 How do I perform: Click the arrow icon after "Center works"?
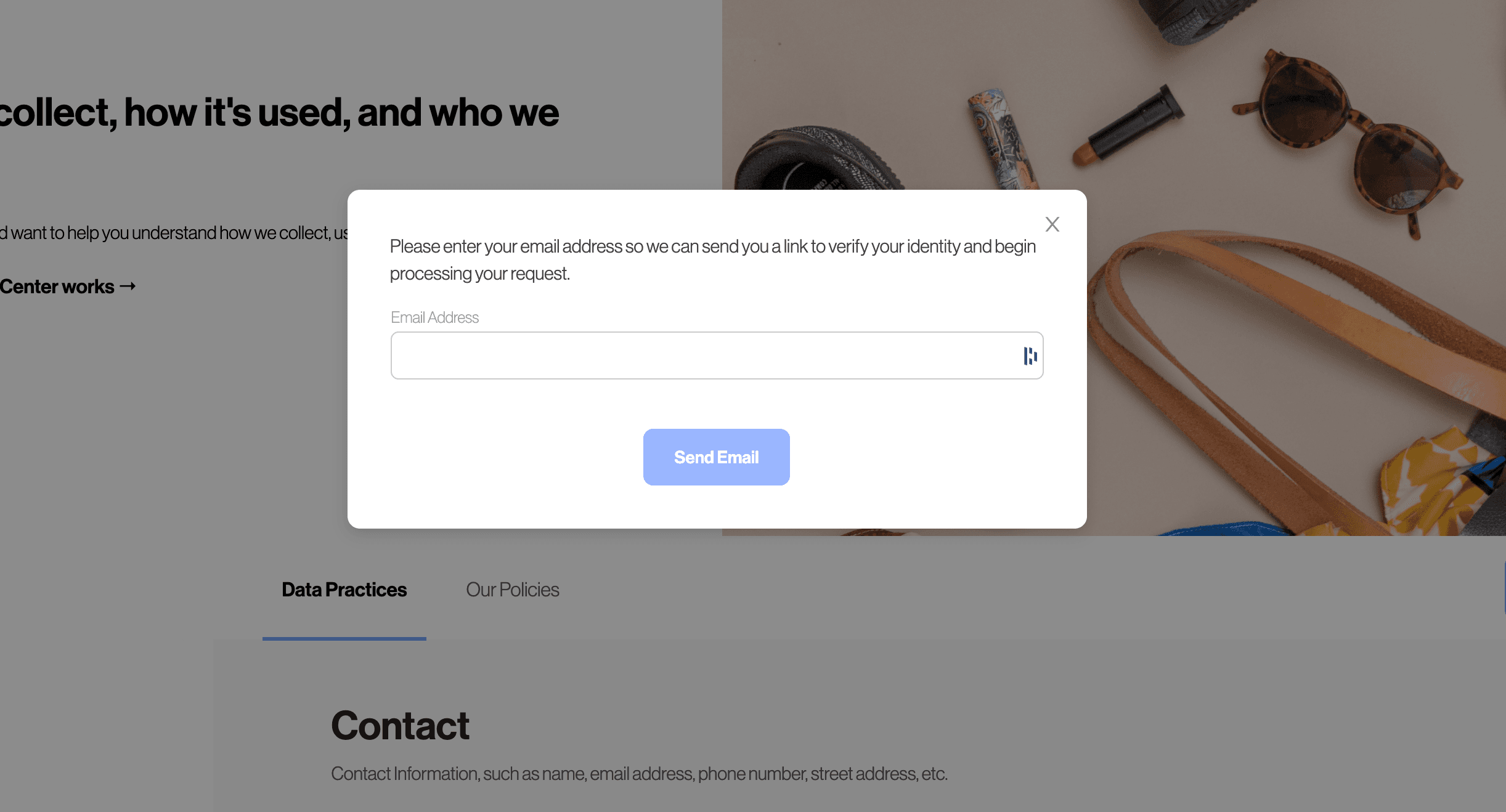point(128,286)
